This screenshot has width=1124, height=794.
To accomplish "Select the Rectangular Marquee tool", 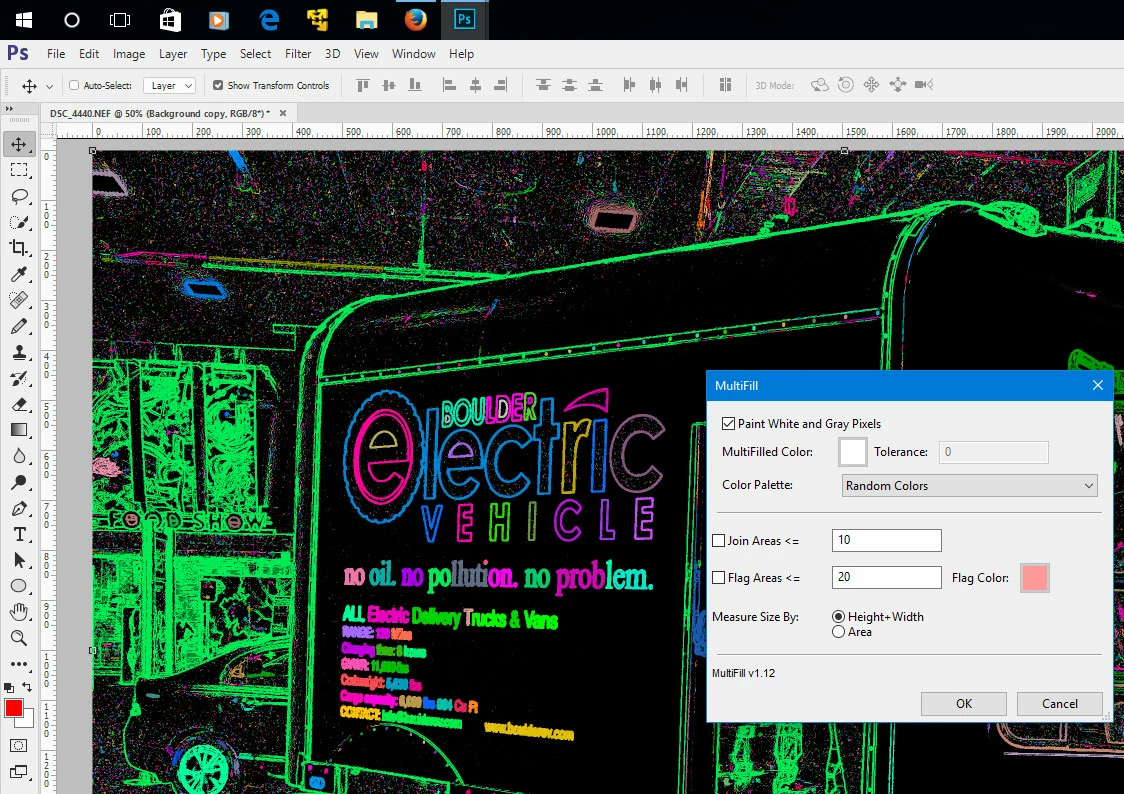I will (x=19, y=170).
